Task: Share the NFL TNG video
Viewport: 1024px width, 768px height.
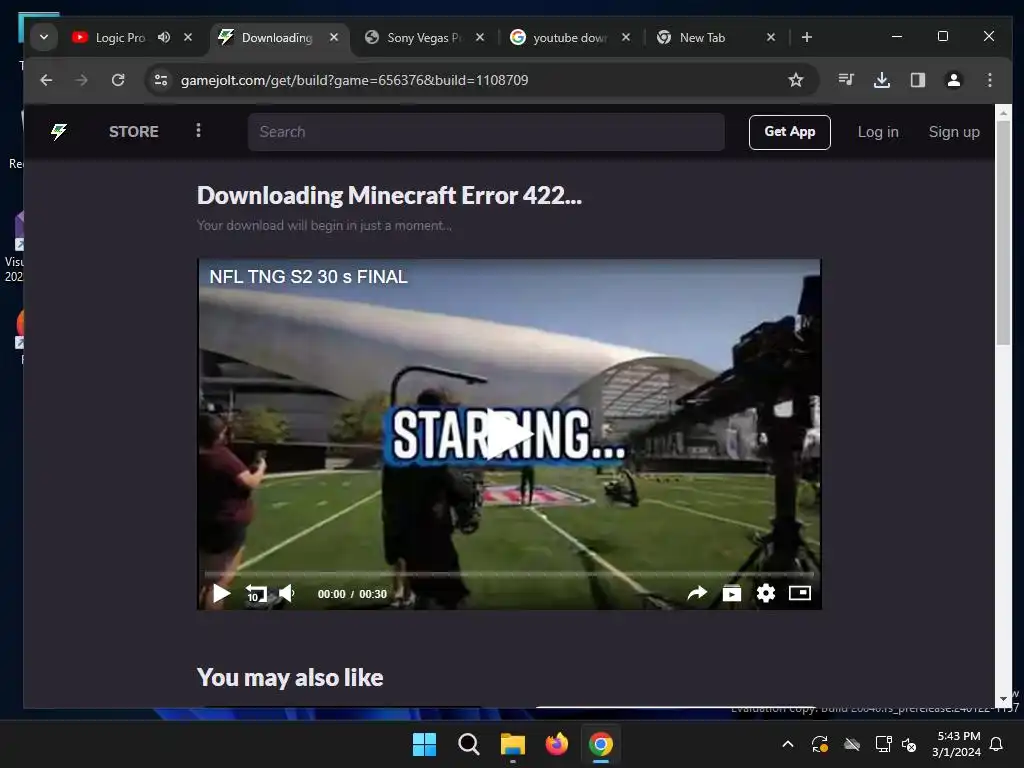Action: [697, 593]
